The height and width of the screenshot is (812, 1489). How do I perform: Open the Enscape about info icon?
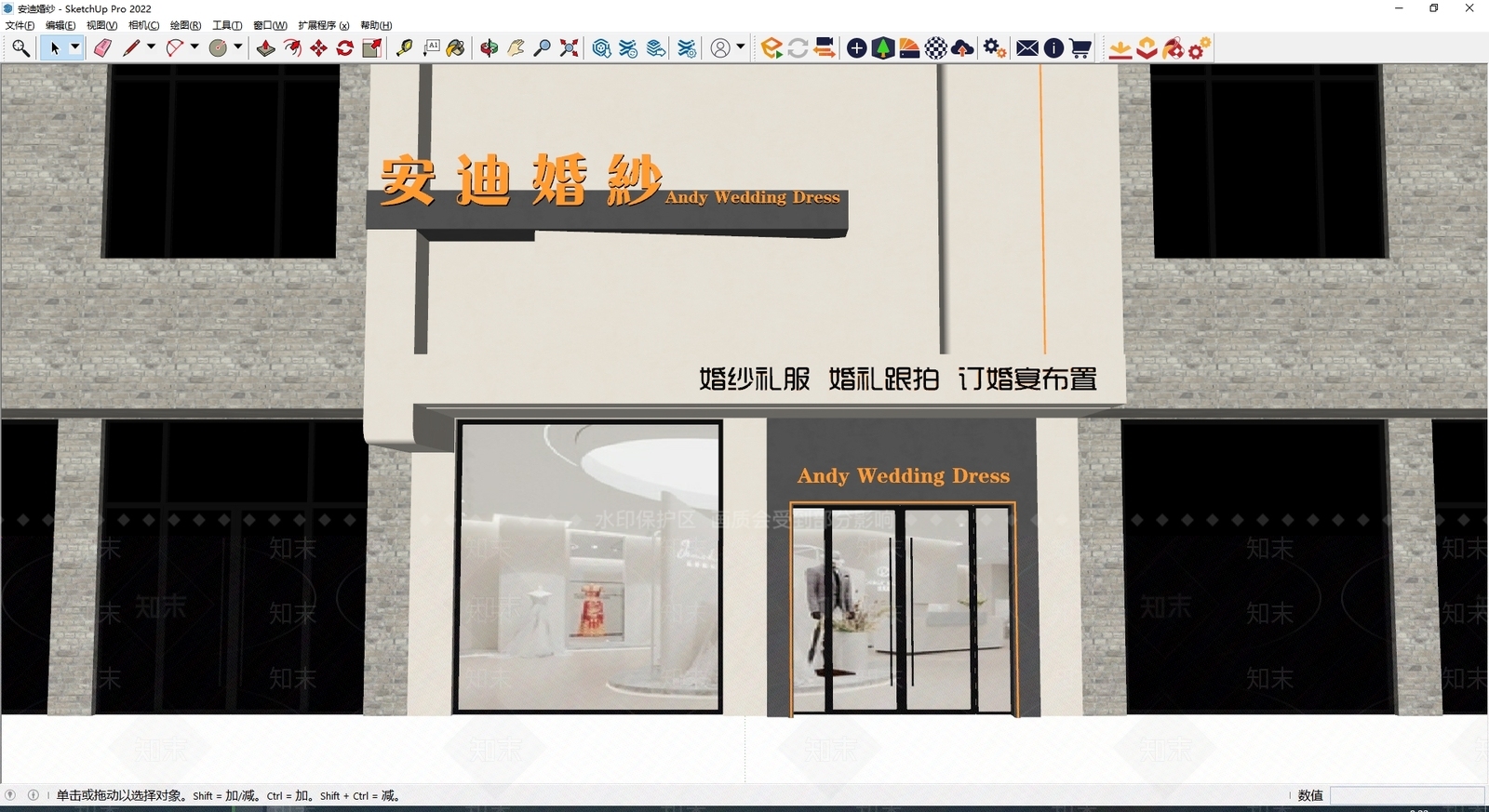coord(1053,48)
